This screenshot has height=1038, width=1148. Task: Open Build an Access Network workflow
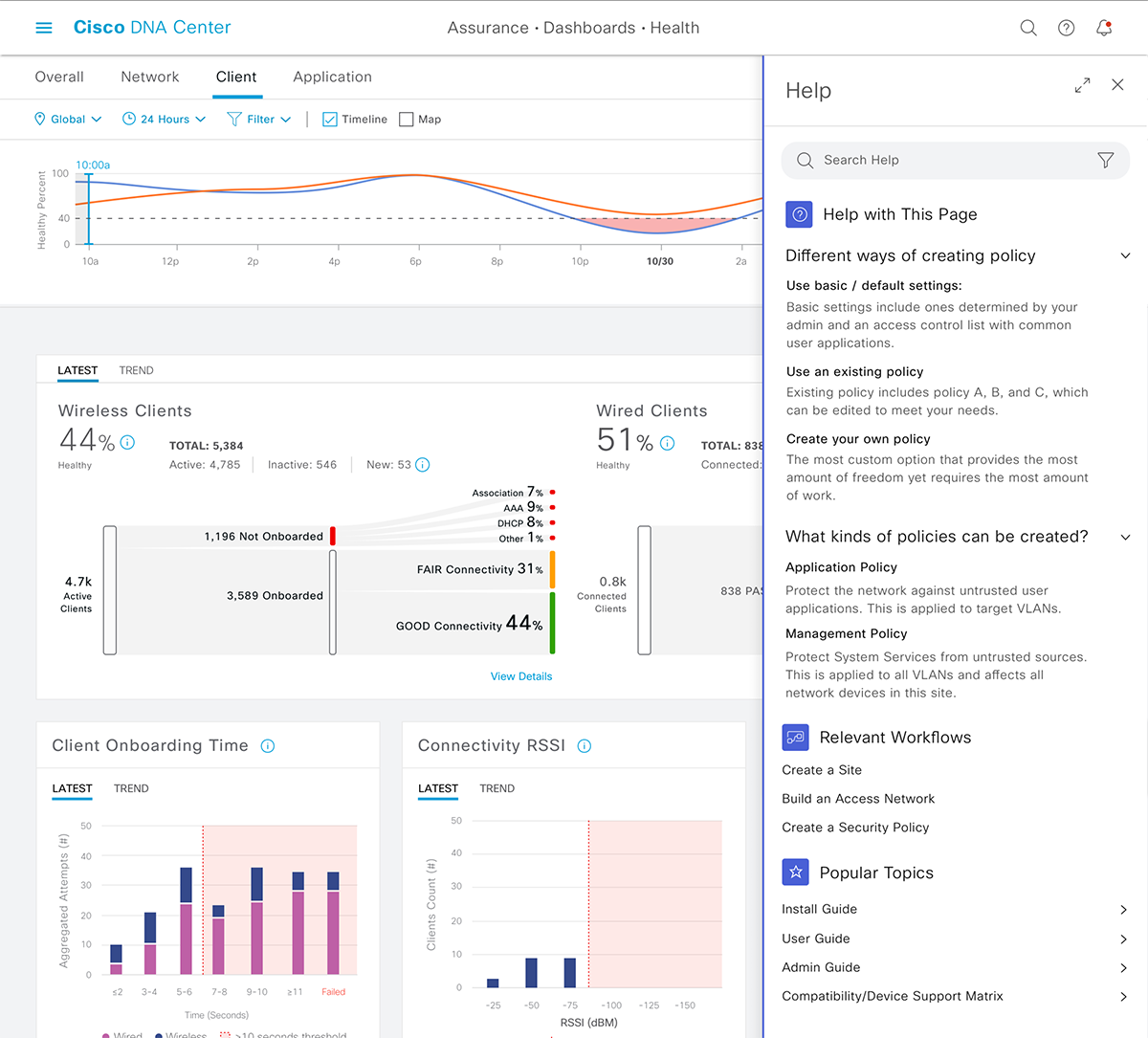pyautogui.click(x=858, y=799)
